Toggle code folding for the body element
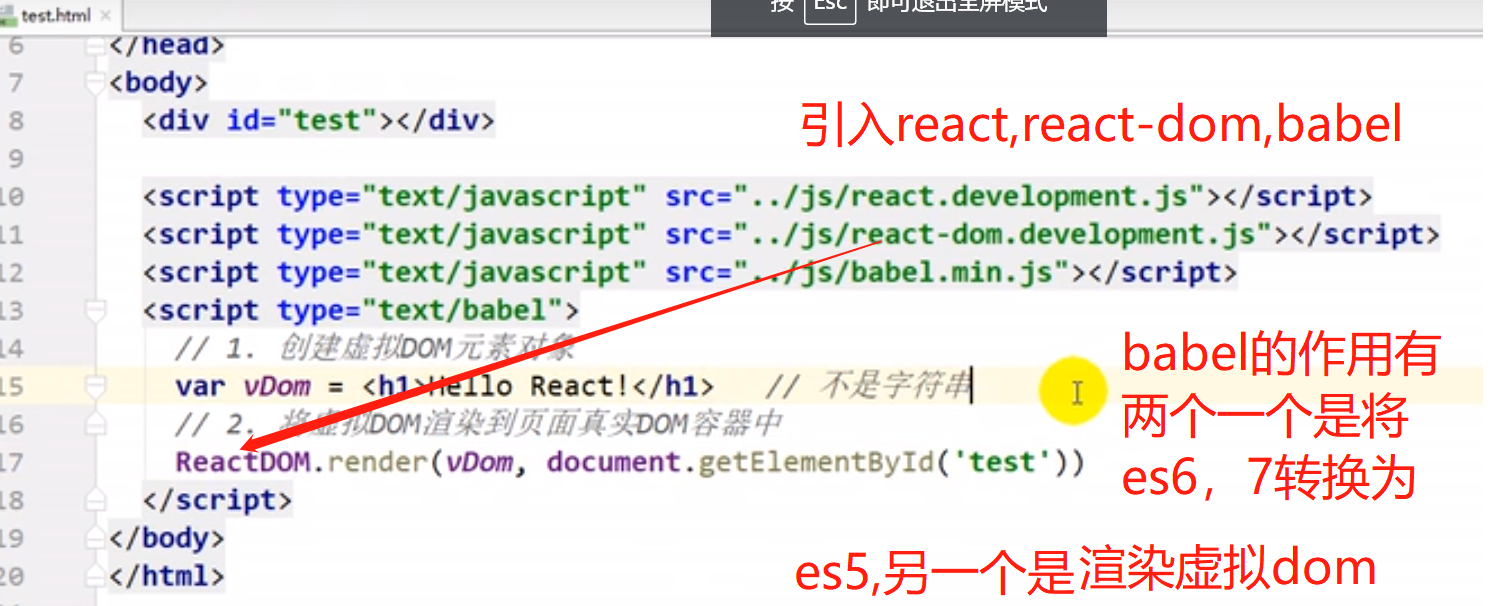The image size is (1492, 606). pos(95,82)
